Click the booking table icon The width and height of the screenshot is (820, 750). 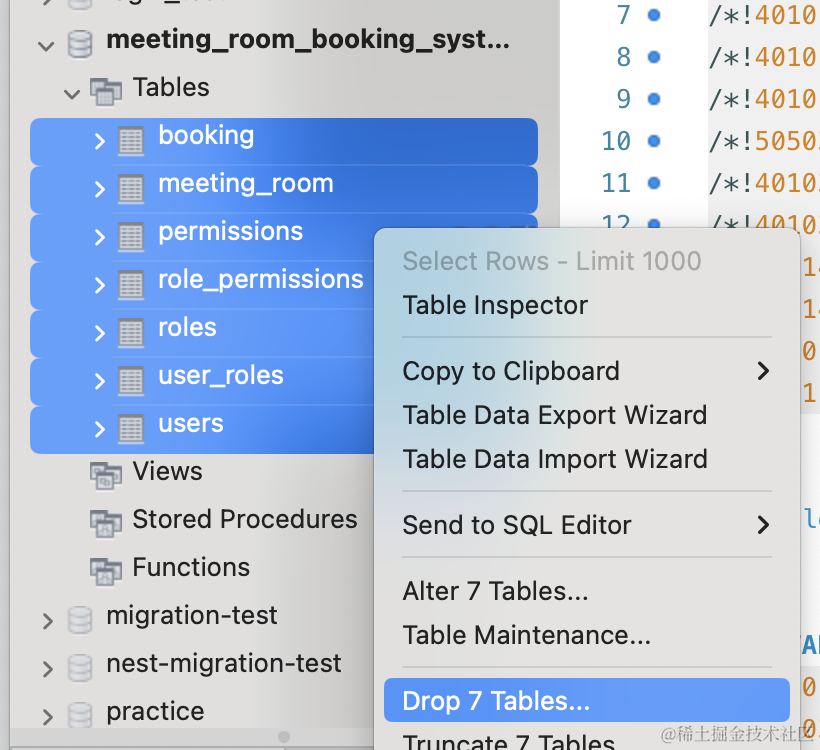point(131,141)
